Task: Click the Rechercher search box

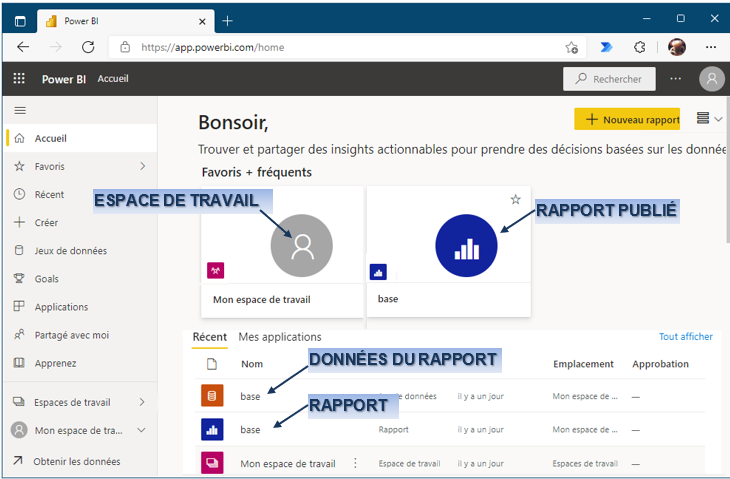Action: click(x=609, y=79)
